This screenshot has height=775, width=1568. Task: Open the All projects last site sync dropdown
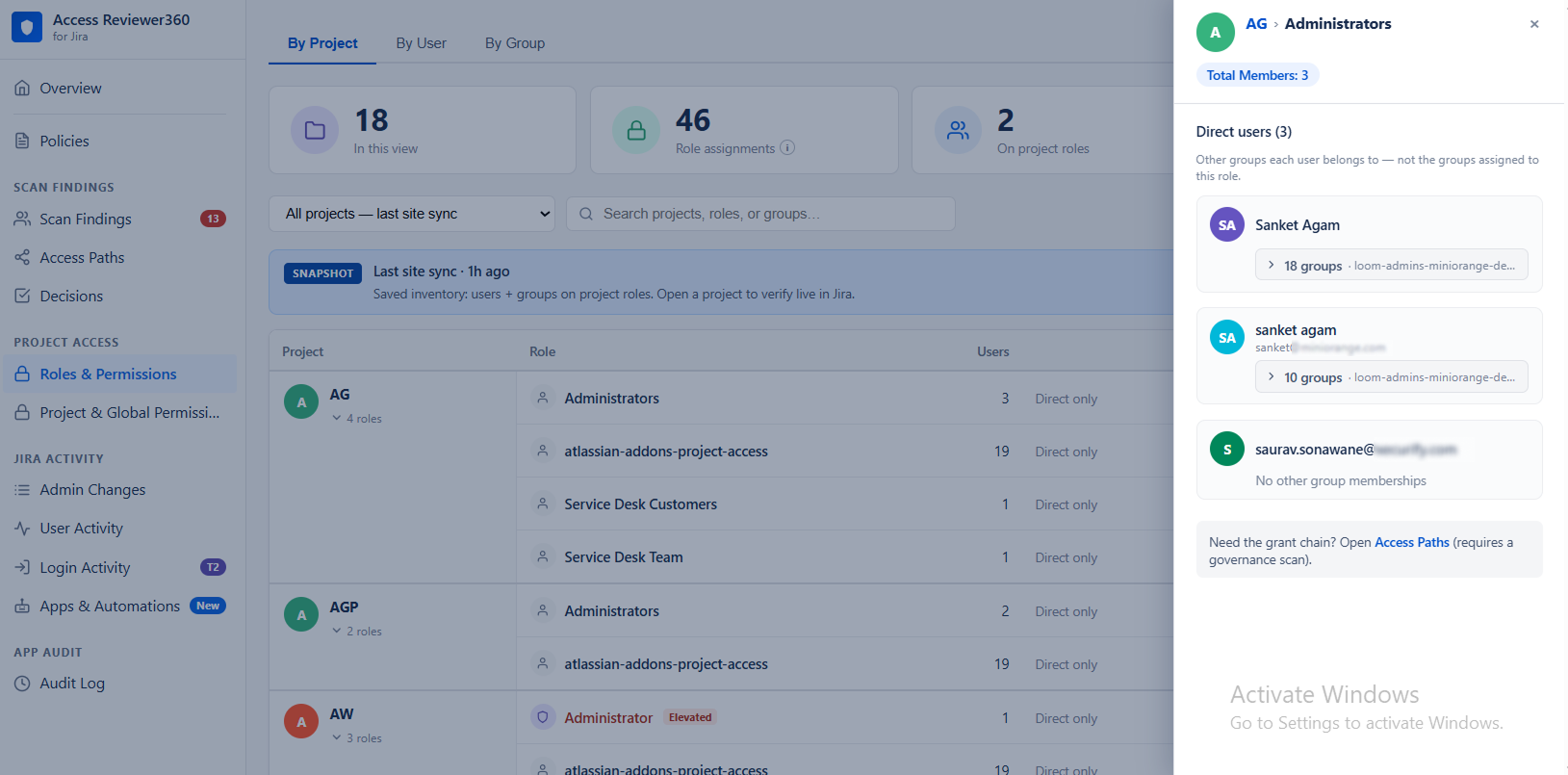412,214
